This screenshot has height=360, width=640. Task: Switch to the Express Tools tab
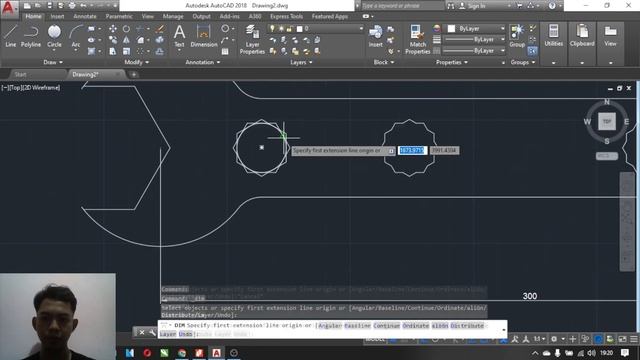coord(286,16)
